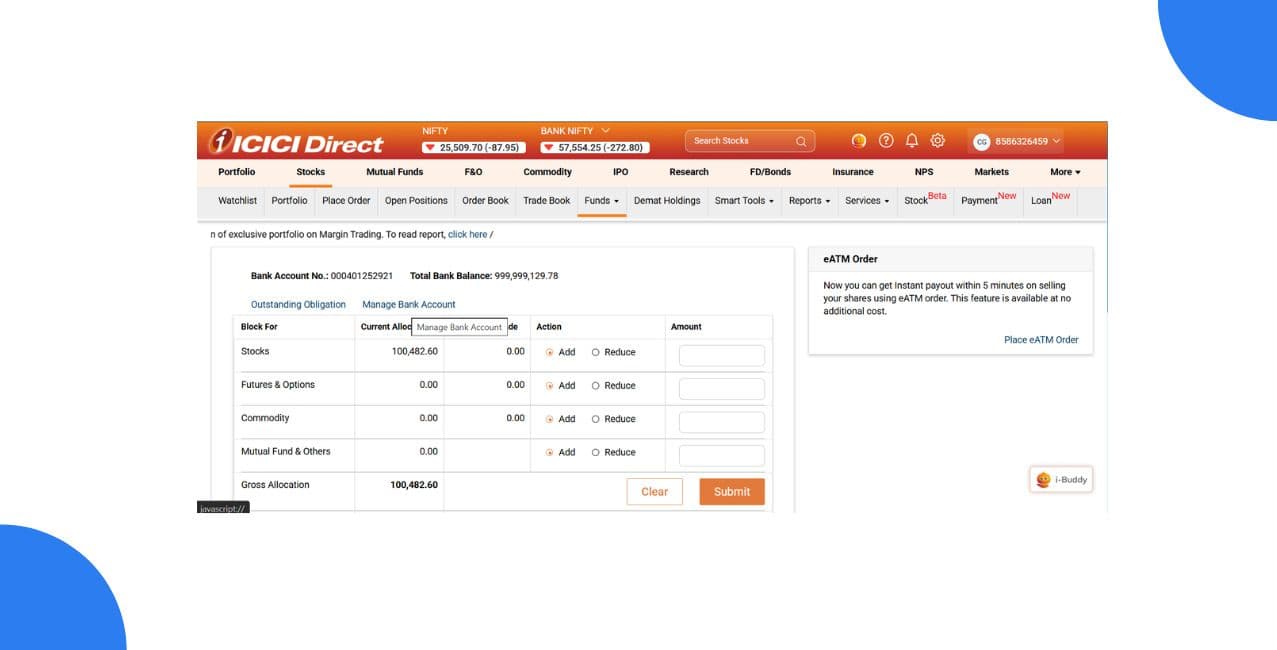Open Outstanding Obligation link
The width and height of the screenshot is (1277, 650).
click(298, 305)
